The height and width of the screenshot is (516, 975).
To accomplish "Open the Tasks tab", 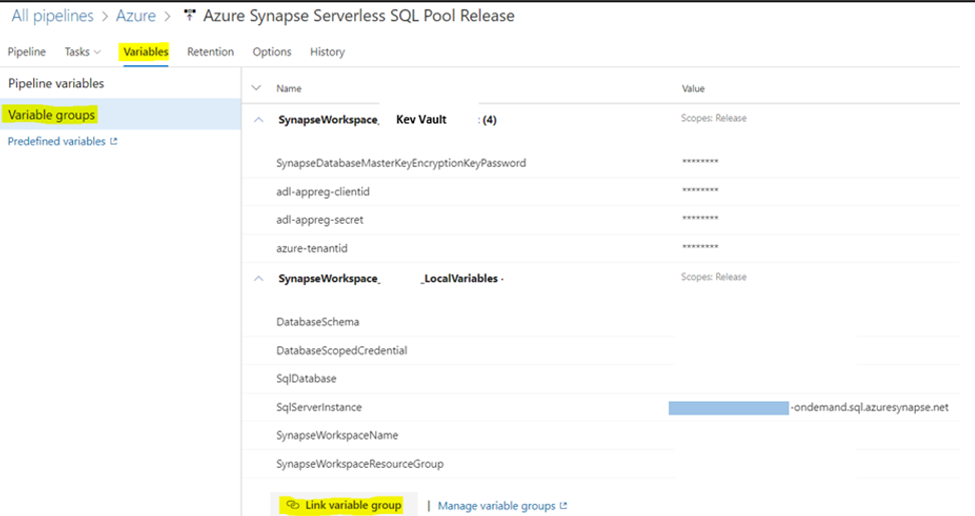I will pyautogui.click(x=77, y=52).
